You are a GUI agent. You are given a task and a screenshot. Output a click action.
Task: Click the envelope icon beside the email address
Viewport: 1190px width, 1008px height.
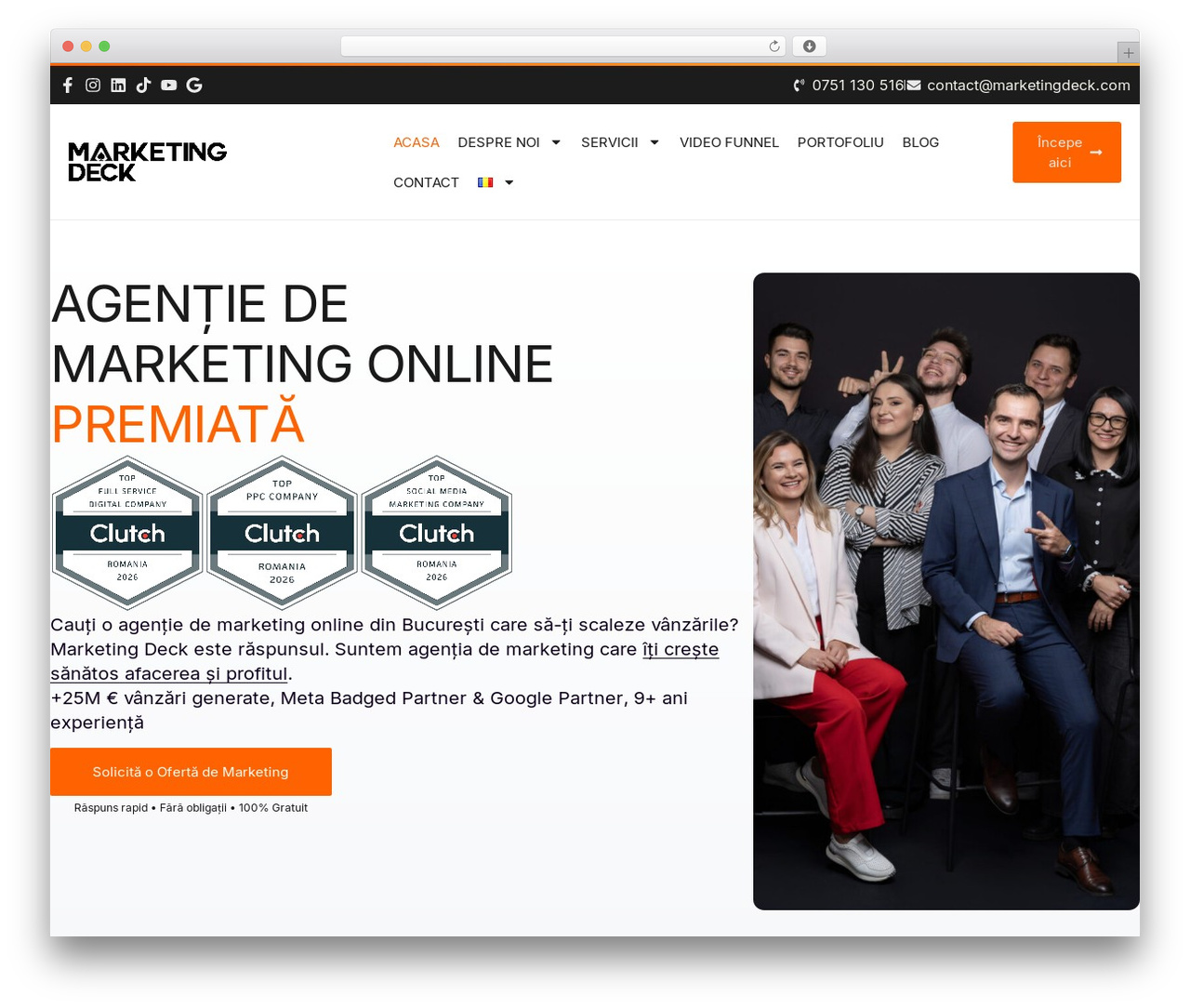click(914, 86)
